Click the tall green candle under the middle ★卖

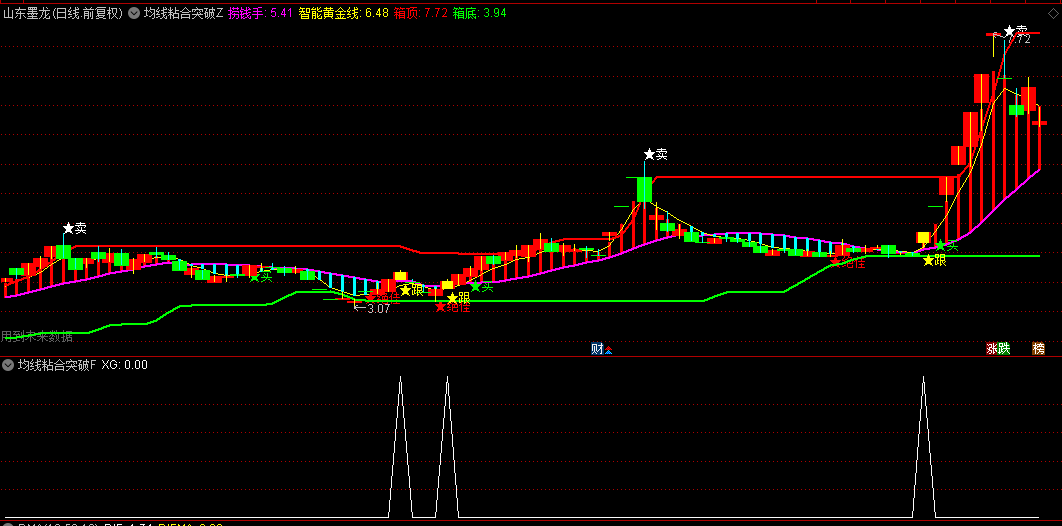[644, 190]
